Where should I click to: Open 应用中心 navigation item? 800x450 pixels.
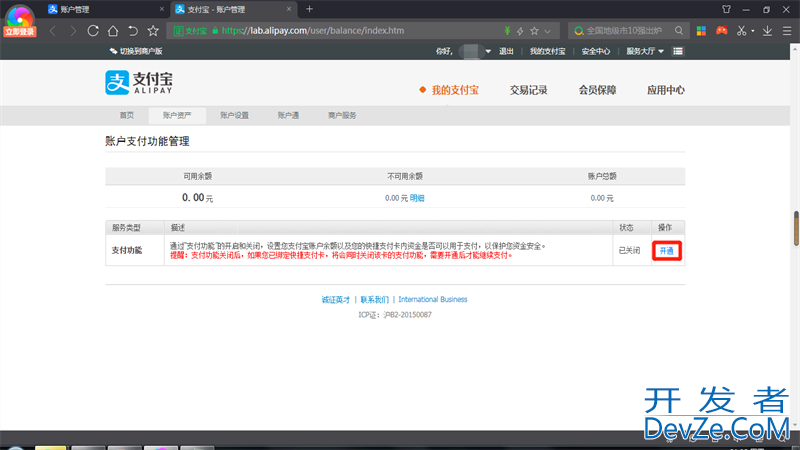pos(666,90)
